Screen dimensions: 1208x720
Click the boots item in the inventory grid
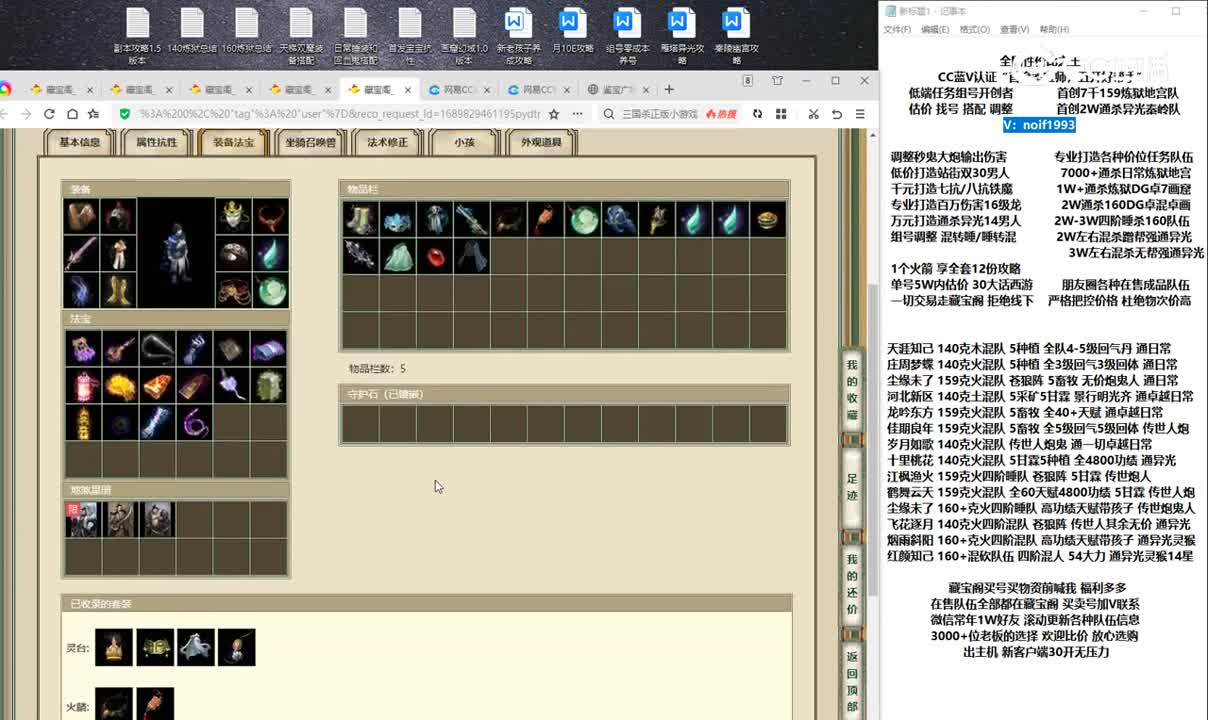pos(360,219)
